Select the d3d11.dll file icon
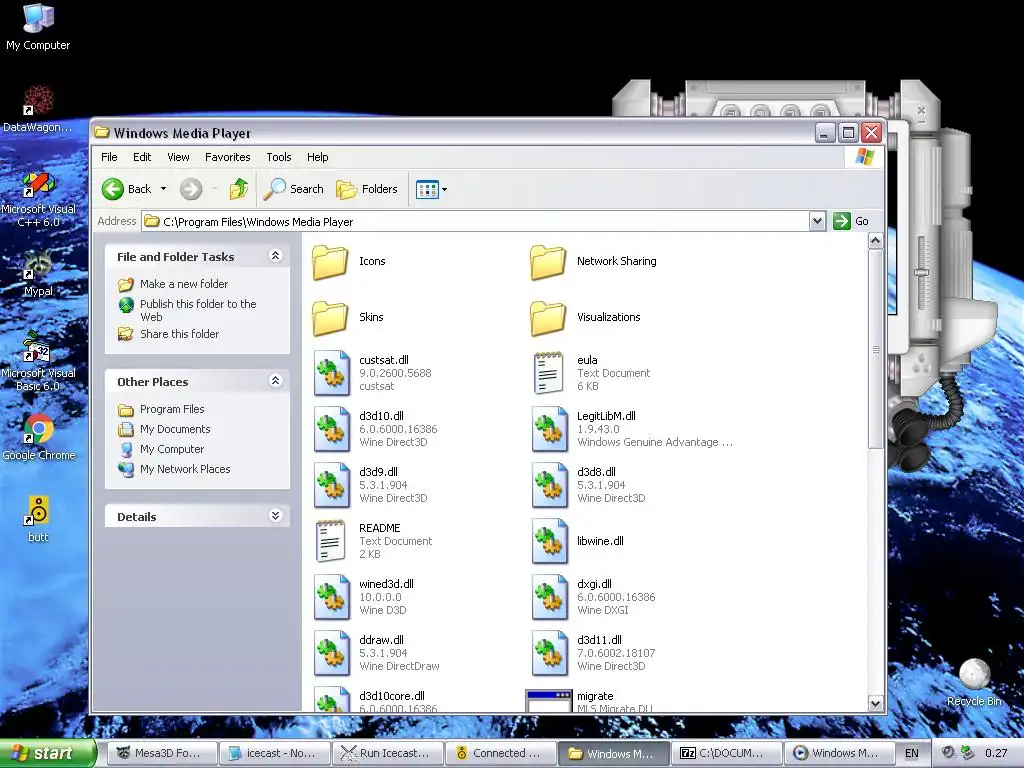1024x768 pixels. [x=550, y=653]
